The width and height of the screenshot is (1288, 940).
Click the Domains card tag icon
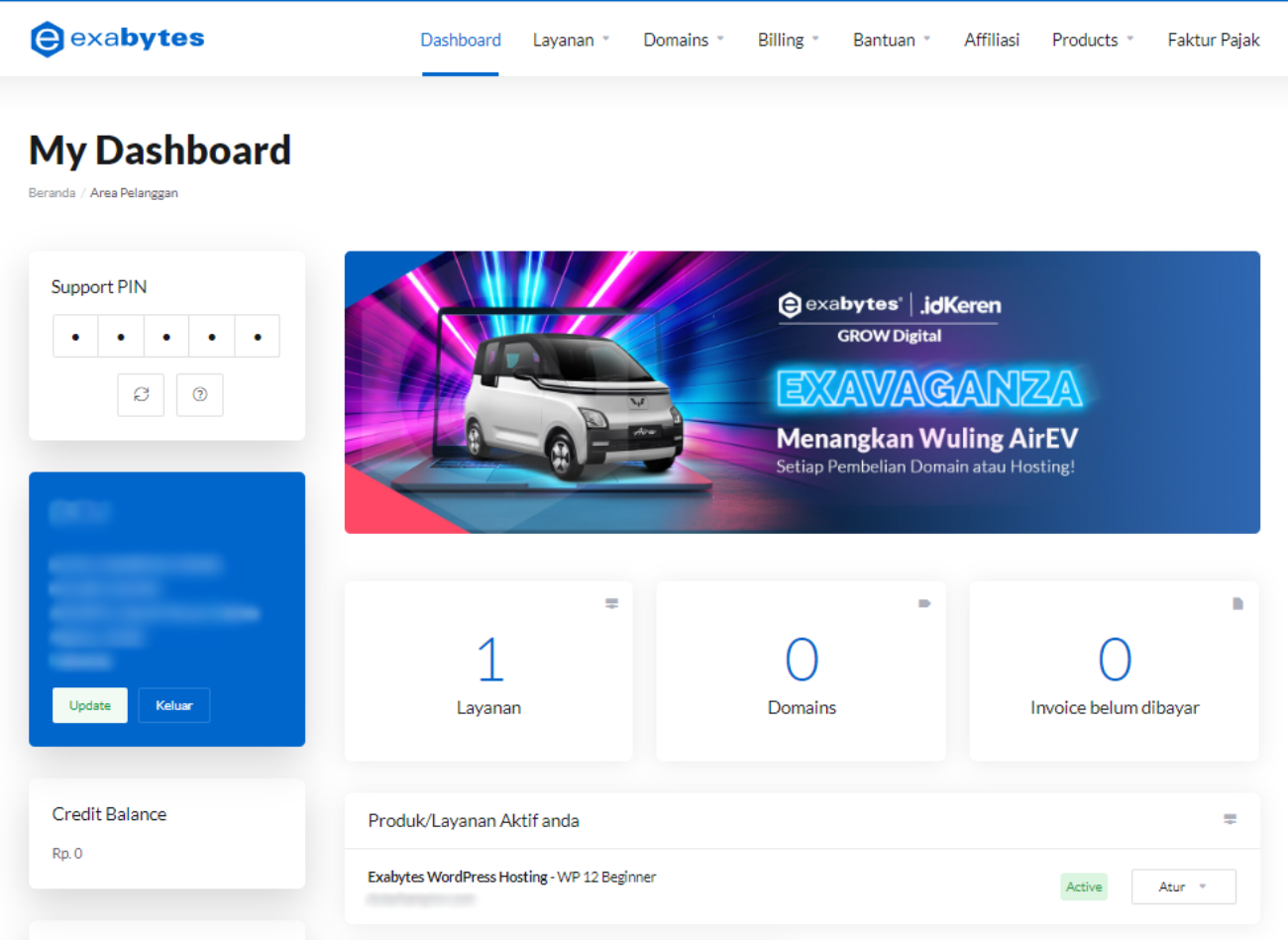click(924, 603)
